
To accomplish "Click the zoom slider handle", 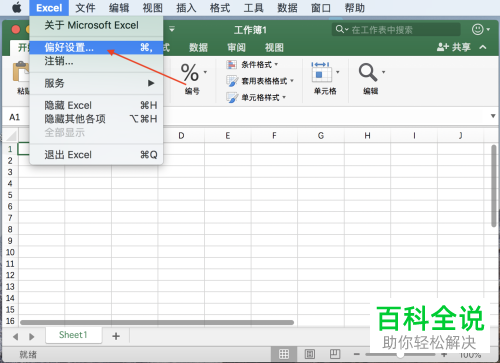I will click(x=400, y=355).
